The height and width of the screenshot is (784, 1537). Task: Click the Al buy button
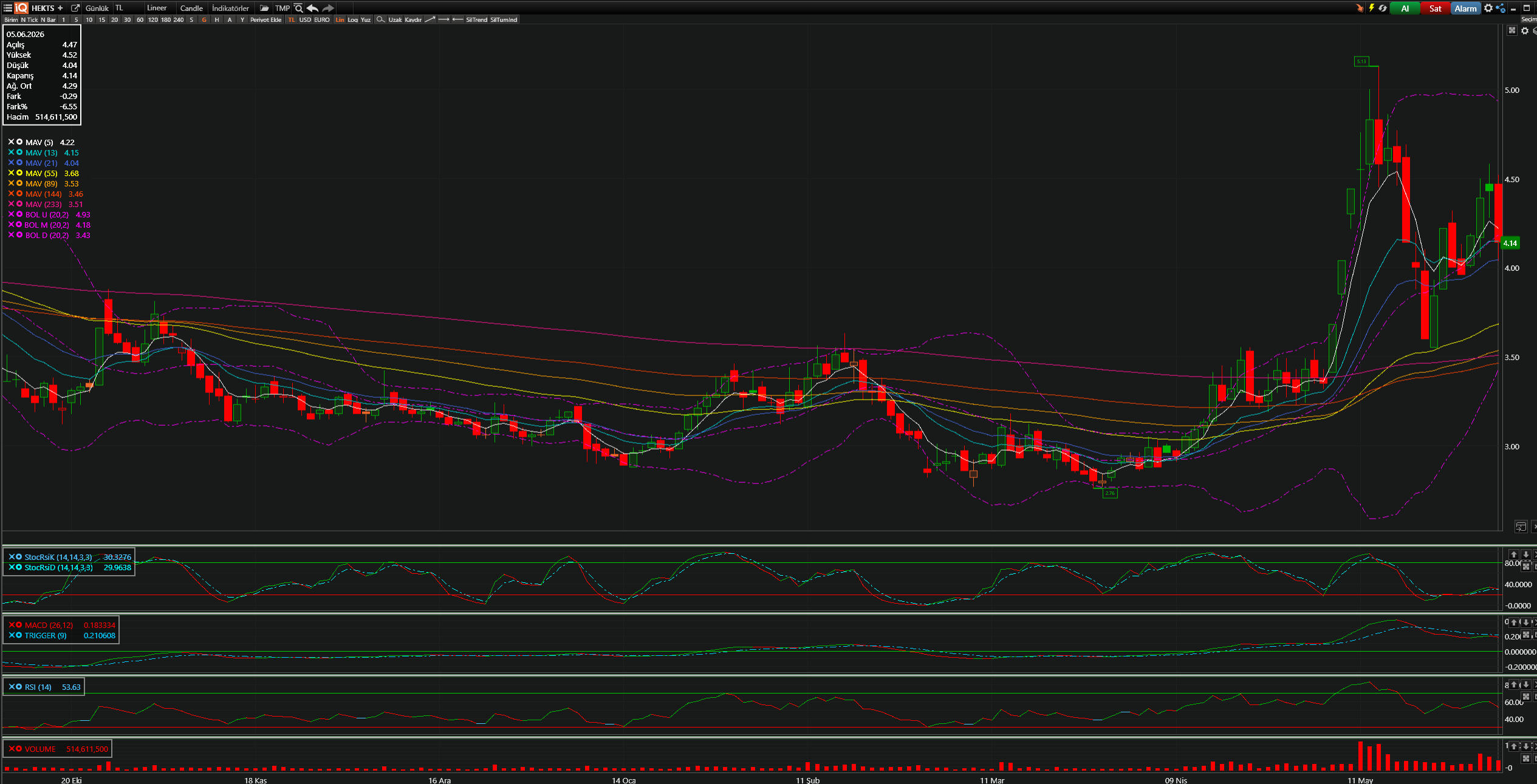[x=1405, y=8]
